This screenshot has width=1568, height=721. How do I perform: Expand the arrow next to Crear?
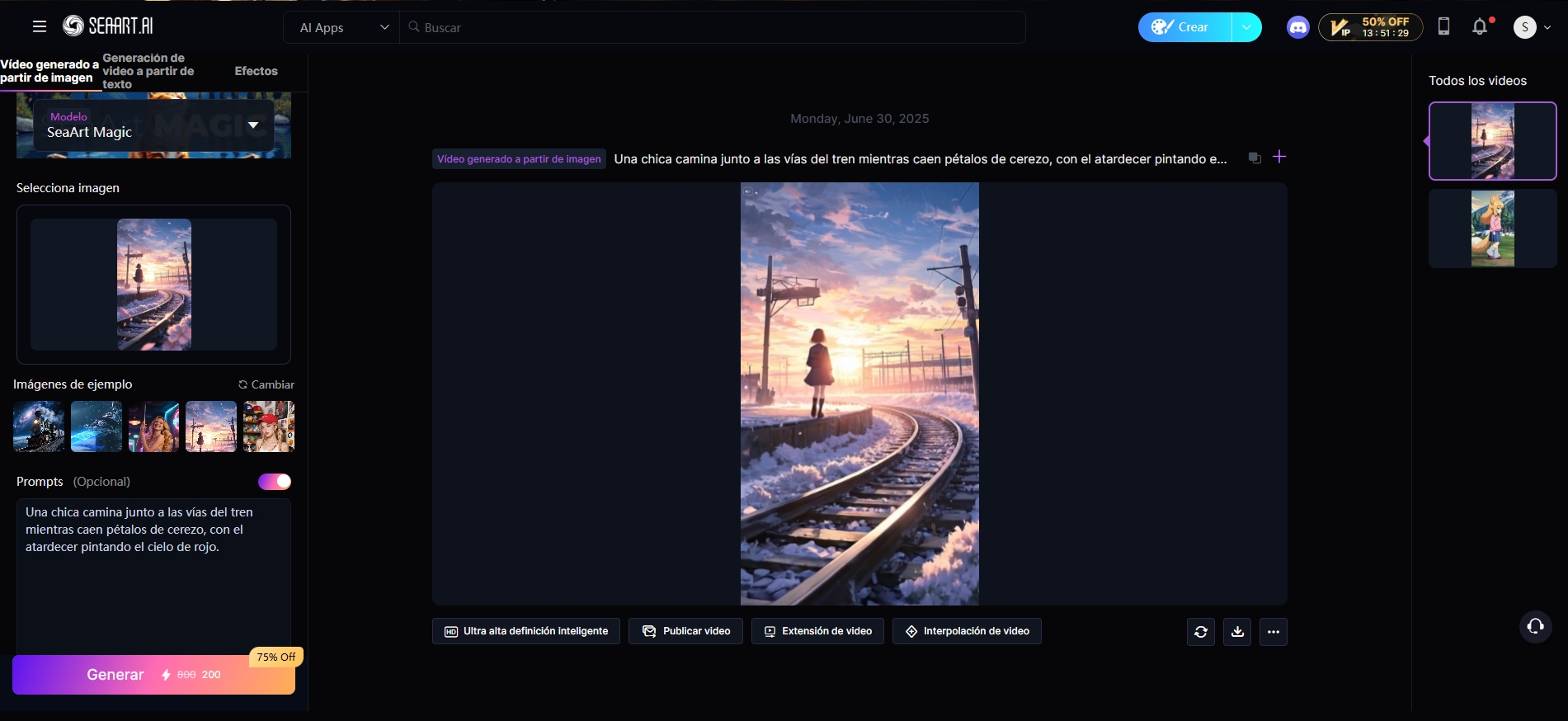(x=1246, y=27)
